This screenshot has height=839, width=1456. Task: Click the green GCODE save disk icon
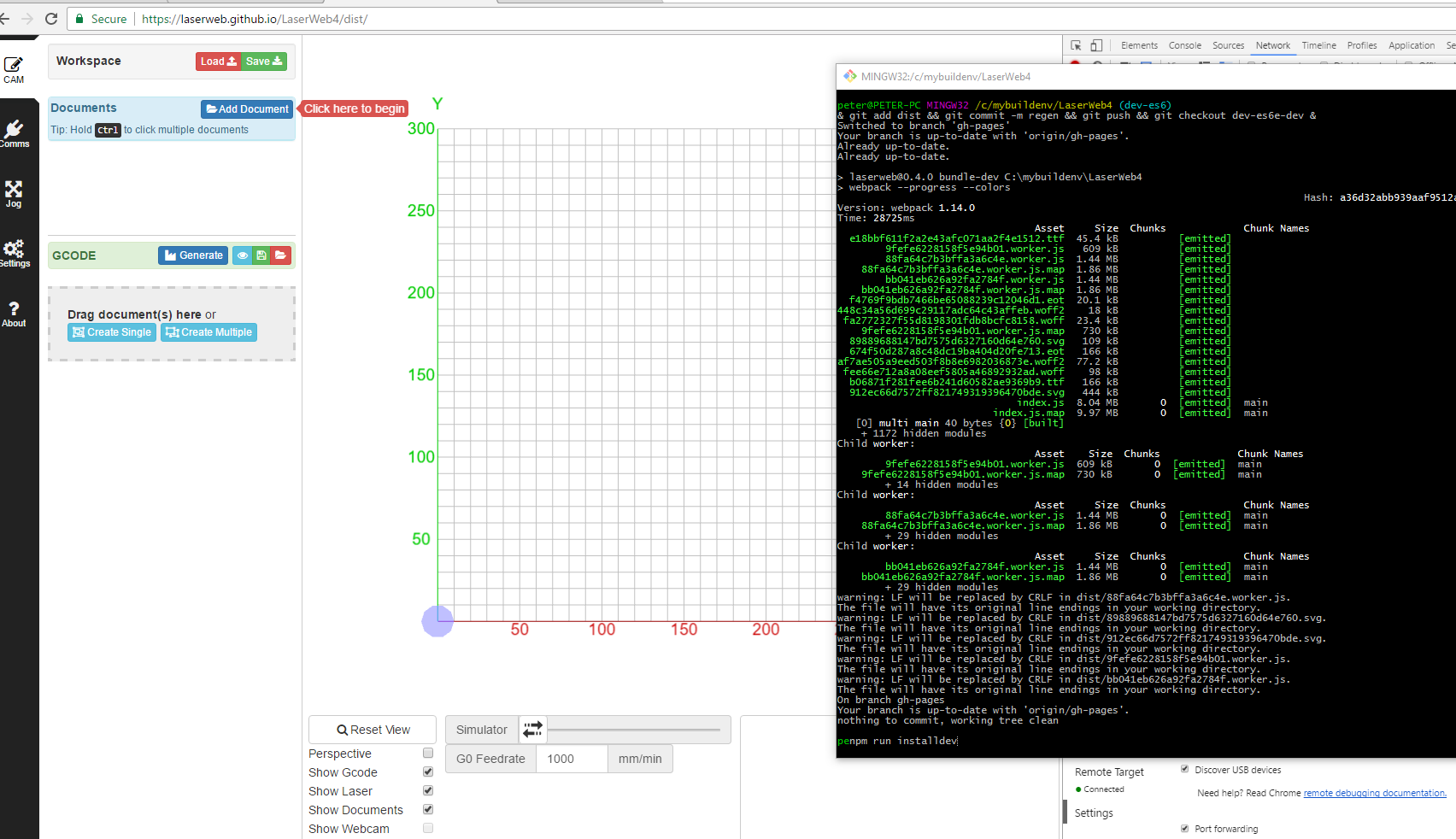click(x=261, y=255)
